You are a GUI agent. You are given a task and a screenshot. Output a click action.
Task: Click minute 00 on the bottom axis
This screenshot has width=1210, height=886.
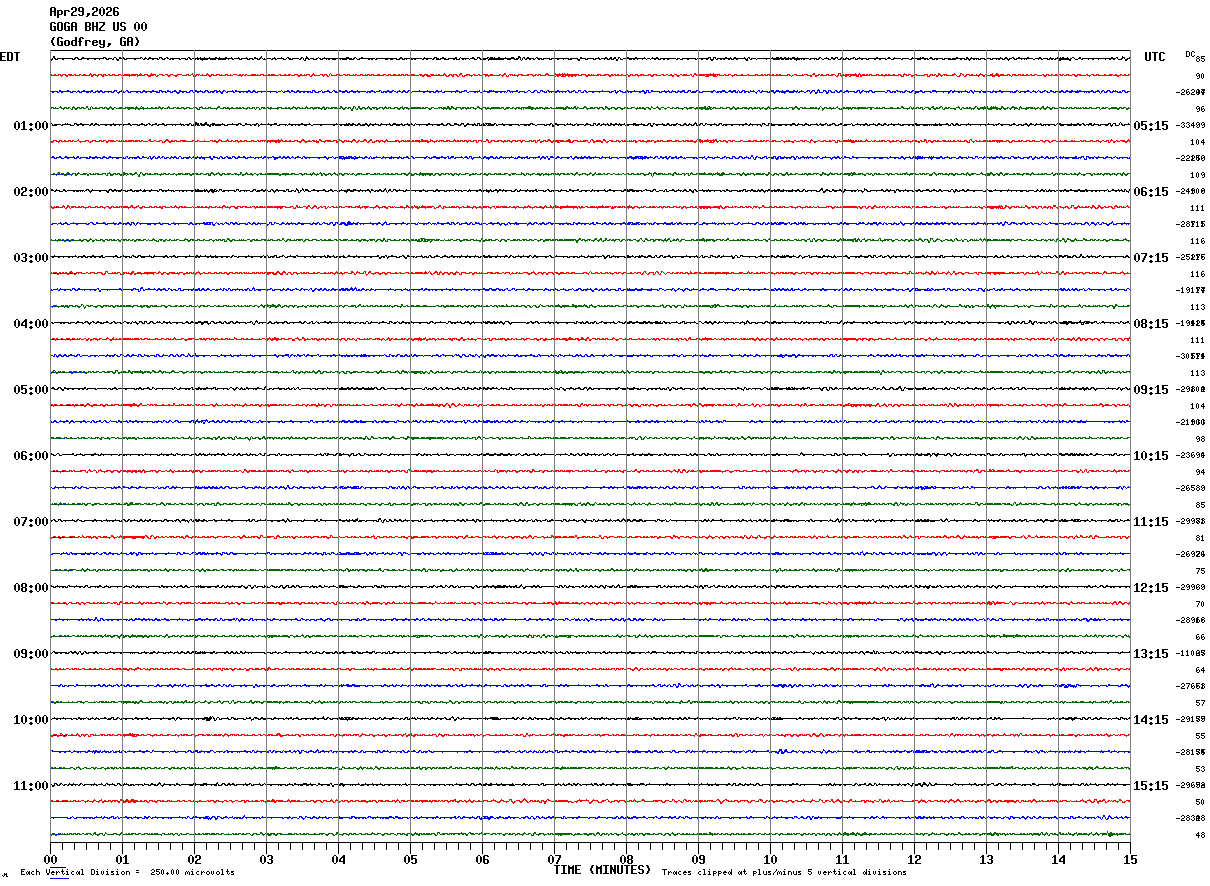click(x=50, y=859)
